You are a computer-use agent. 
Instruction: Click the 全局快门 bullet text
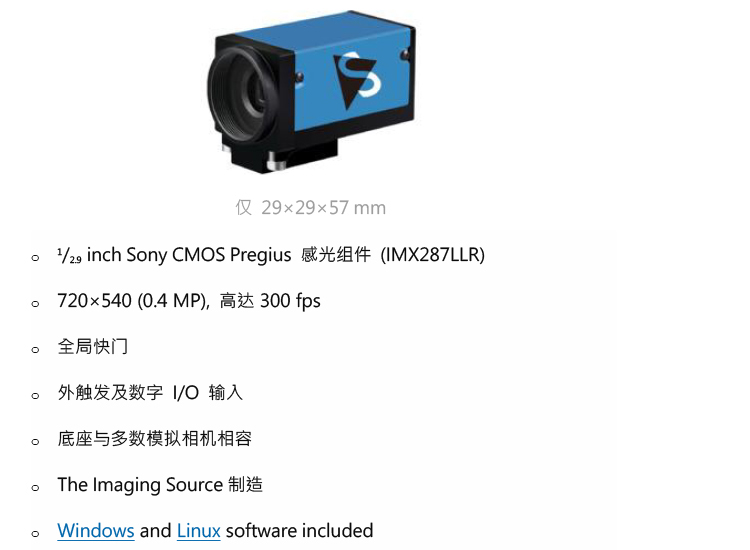93,347
